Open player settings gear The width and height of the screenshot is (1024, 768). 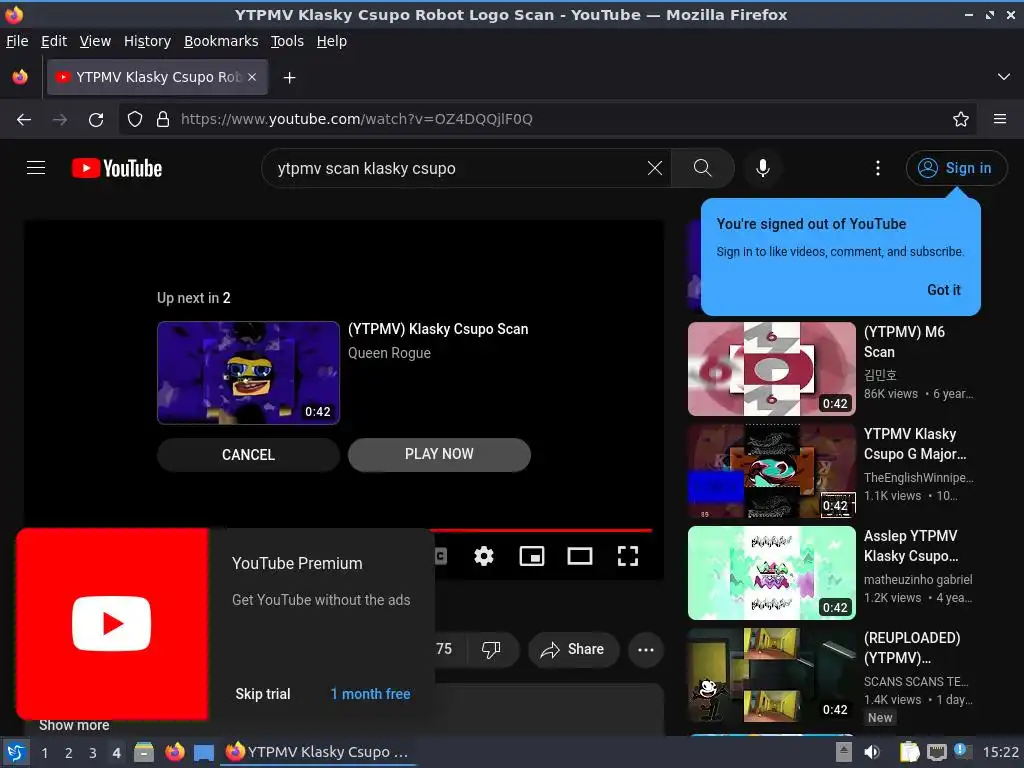(484, 556)
